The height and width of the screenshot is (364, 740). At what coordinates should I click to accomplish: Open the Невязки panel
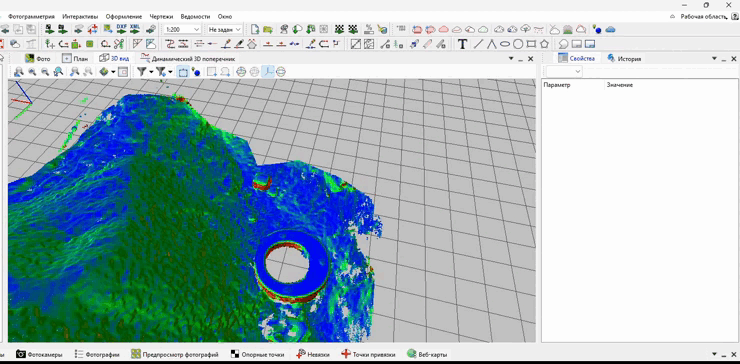[313, 354]
